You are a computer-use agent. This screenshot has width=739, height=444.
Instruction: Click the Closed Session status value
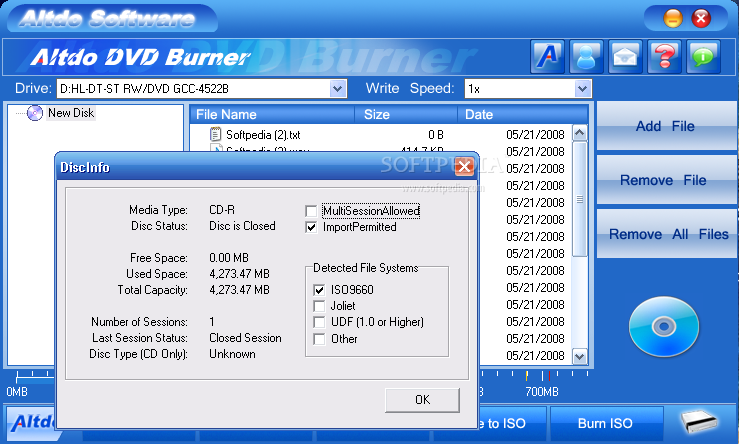pyautogui.click(x=245, y=338)
